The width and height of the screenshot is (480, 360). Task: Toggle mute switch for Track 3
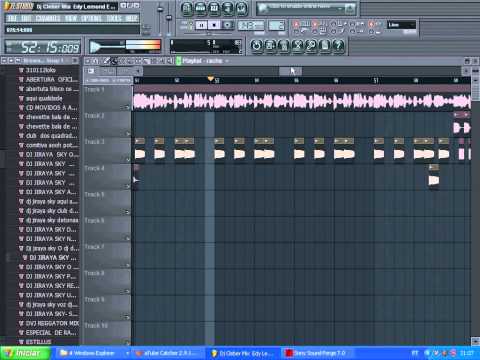tap(127, 160)
